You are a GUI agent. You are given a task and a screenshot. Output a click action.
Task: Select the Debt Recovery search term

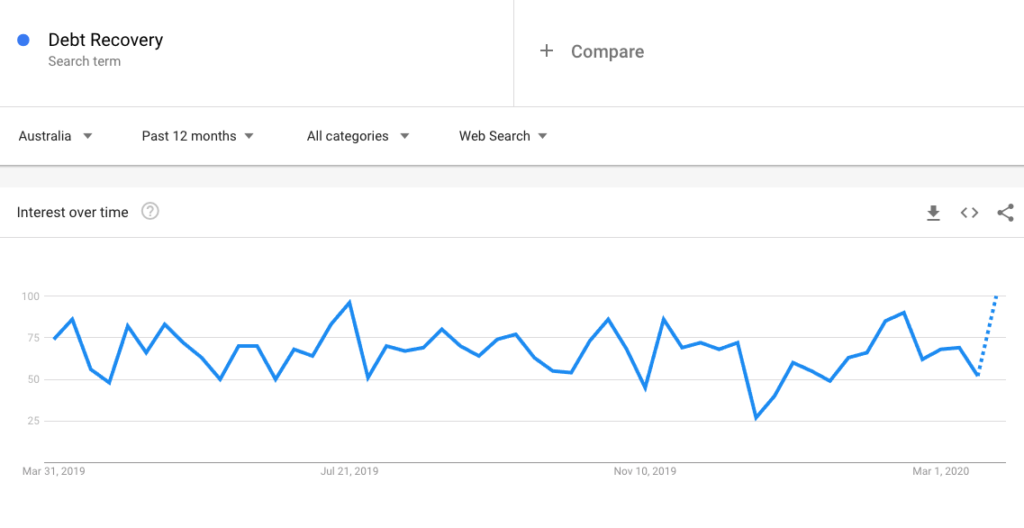(x=105, y=40)
